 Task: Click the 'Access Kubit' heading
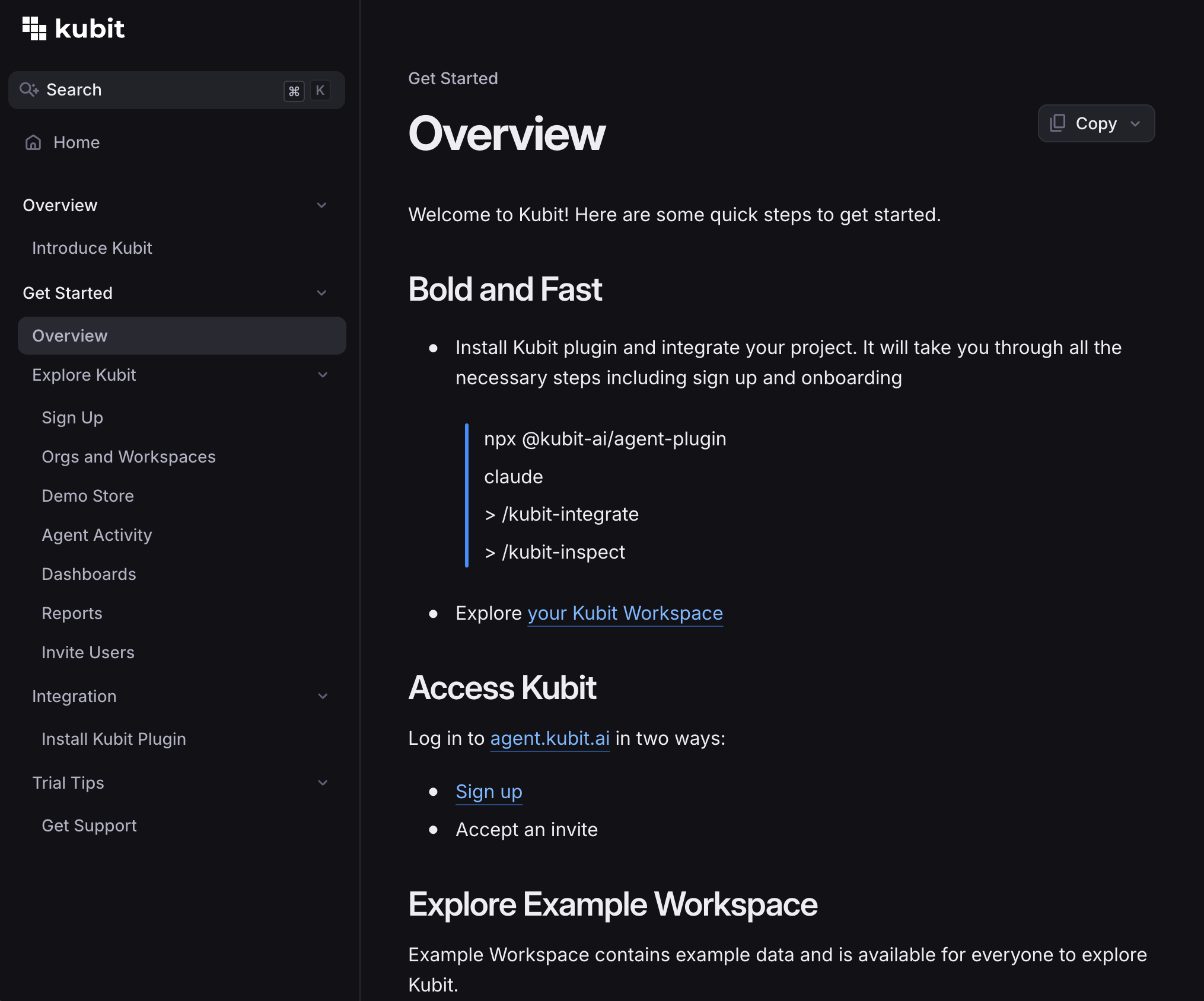pos(502,688)
